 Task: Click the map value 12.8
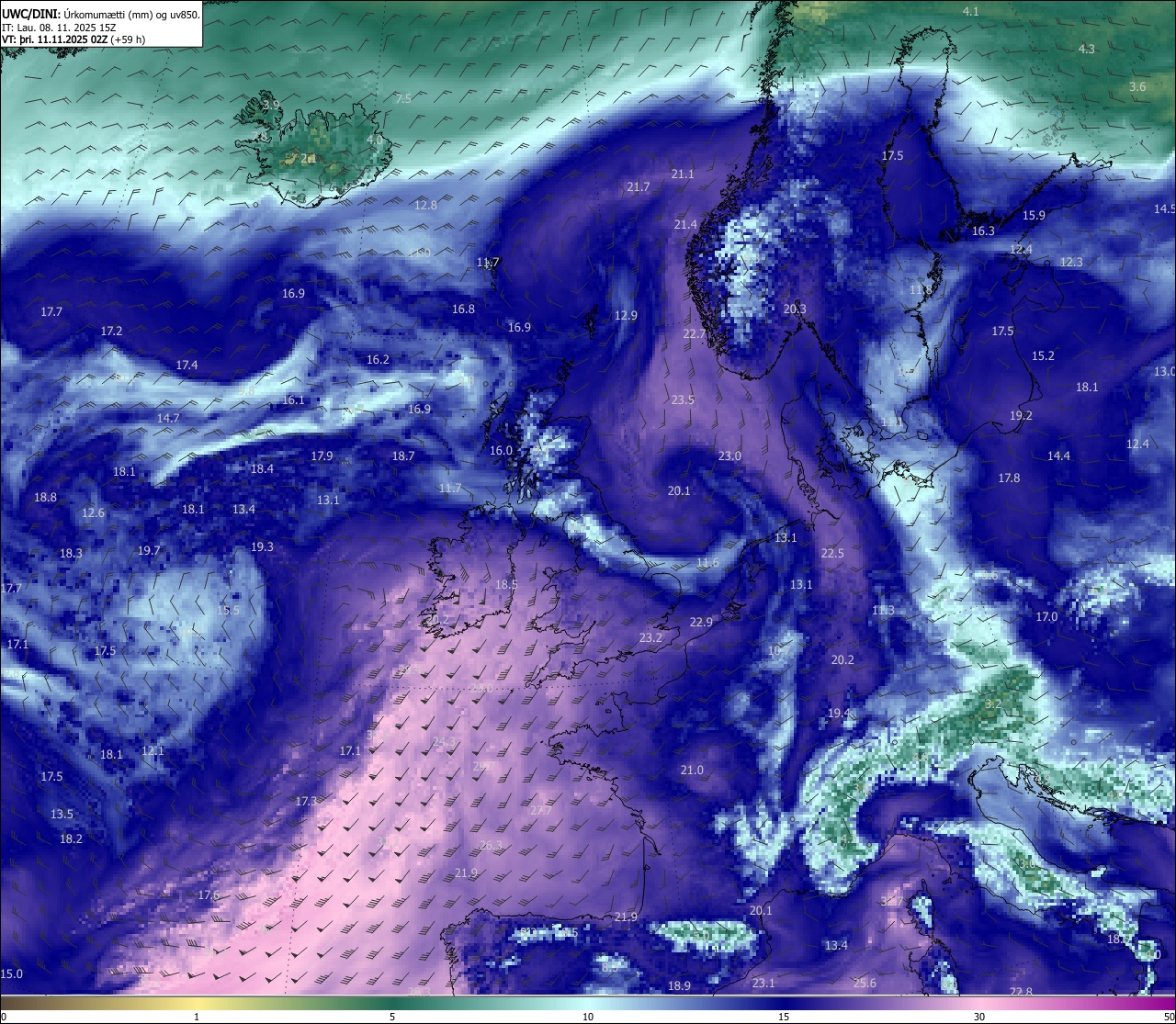coord(426,205)
